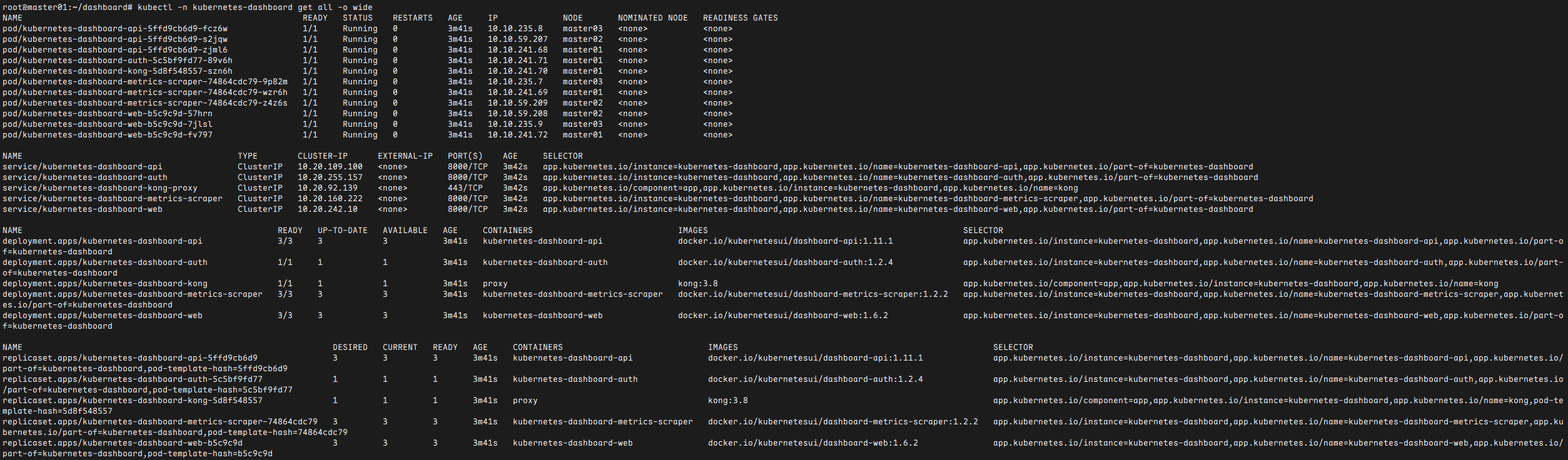Click the pod kubernetes-dashboard-web-b5c9c9d-7jlsl

(x=108, y=124)
